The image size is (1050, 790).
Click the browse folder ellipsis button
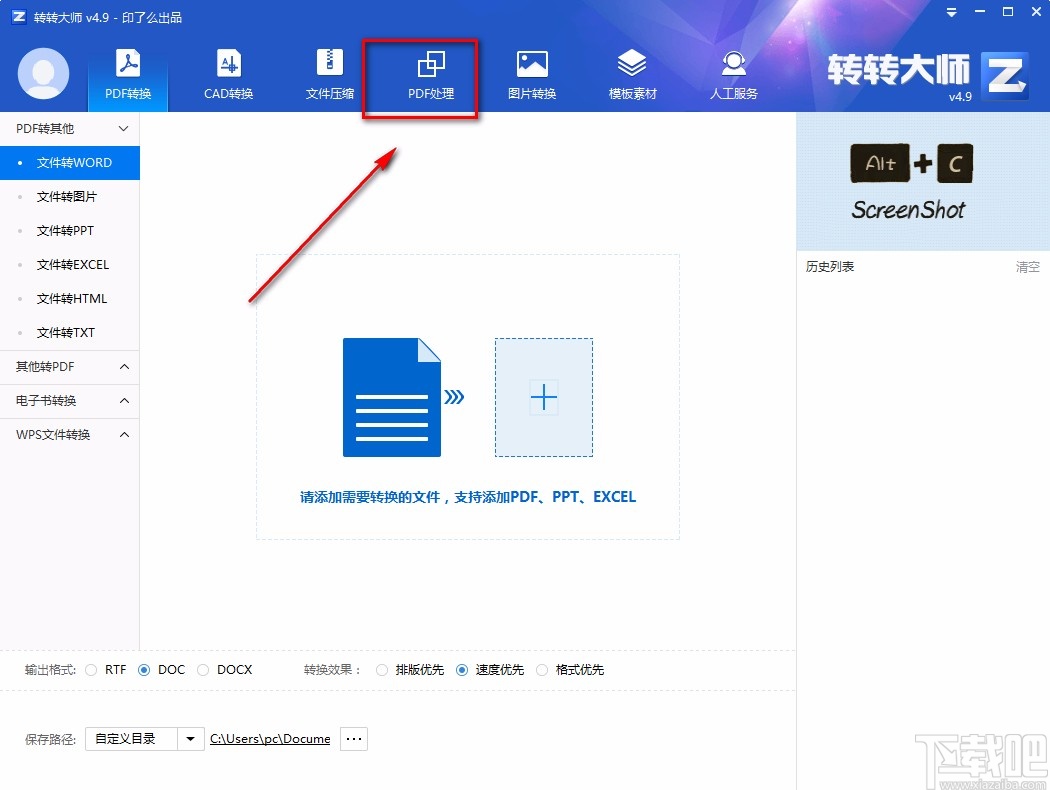354,739
